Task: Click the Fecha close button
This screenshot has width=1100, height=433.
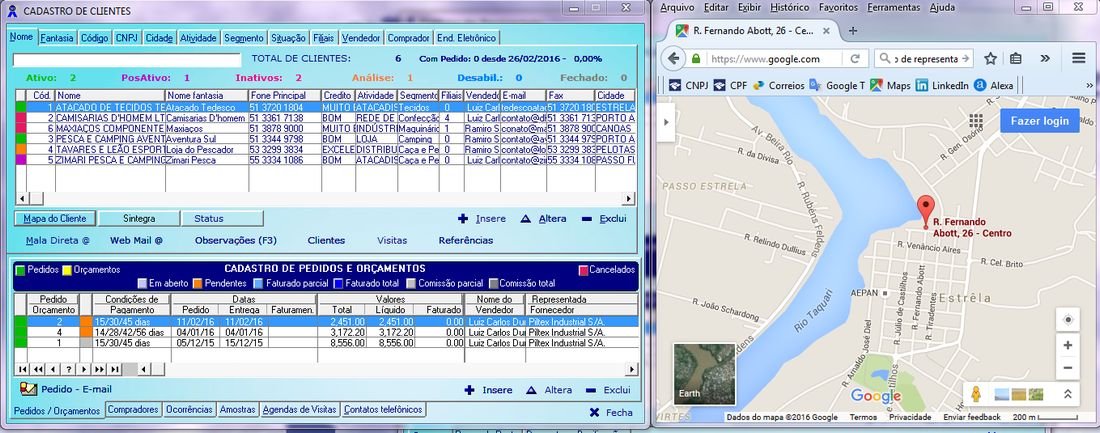Action: 611,413
